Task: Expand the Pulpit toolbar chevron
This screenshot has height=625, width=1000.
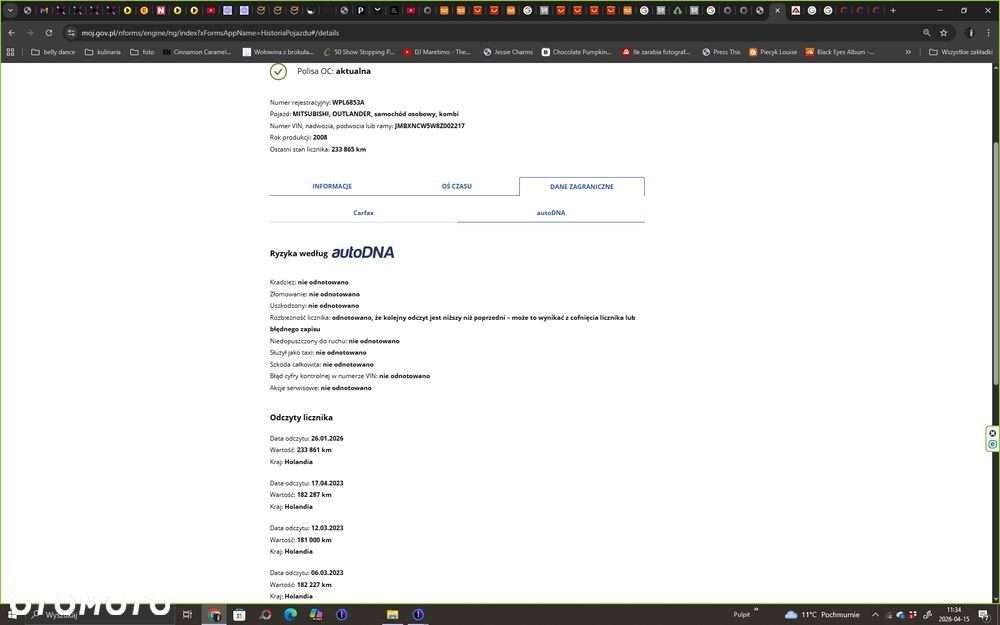Action: click(756, 610)
